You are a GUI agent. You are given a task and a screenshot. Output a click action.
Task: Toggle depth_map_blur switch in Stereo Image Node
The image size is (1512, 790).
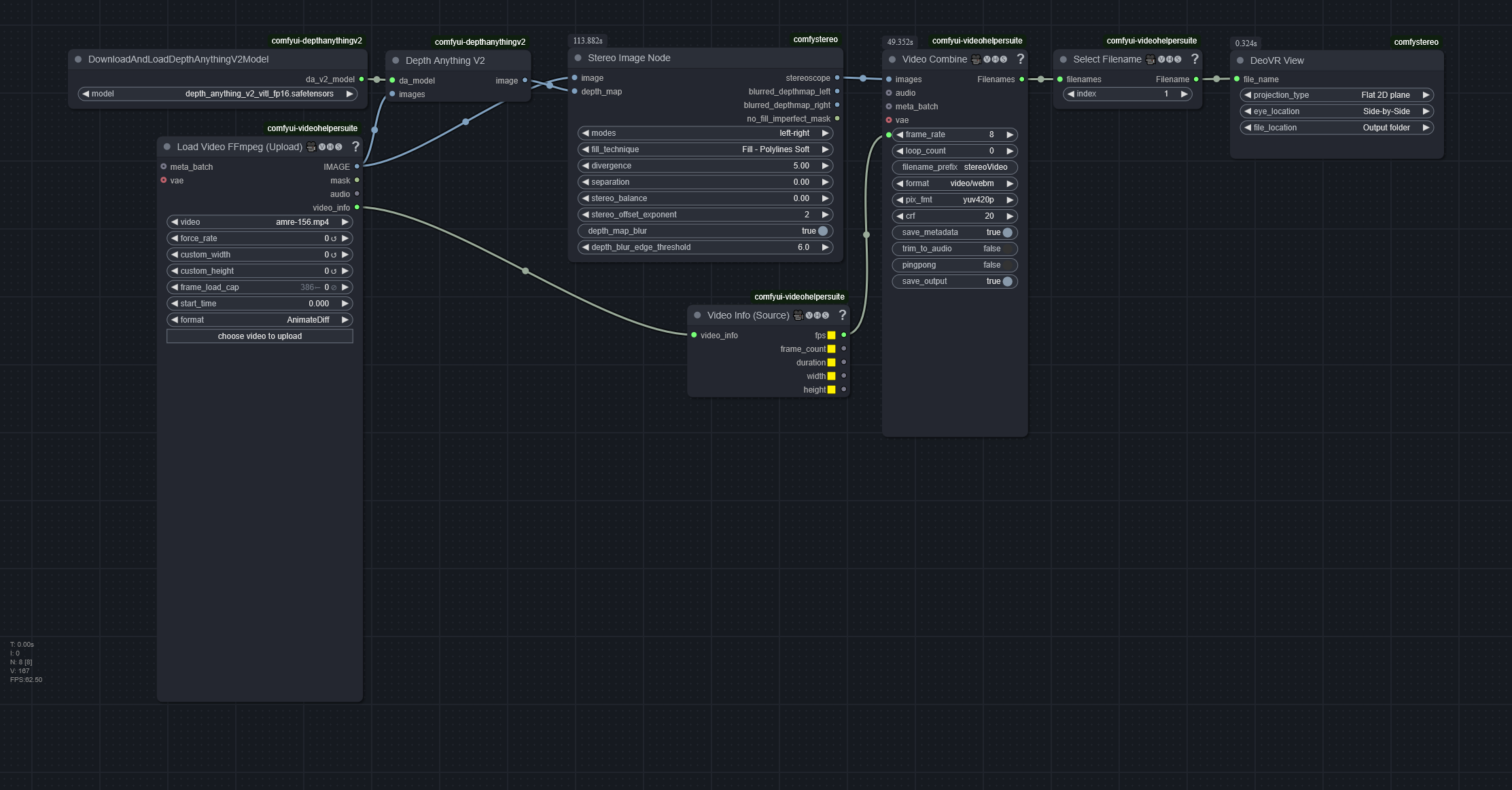click(822, 231)
